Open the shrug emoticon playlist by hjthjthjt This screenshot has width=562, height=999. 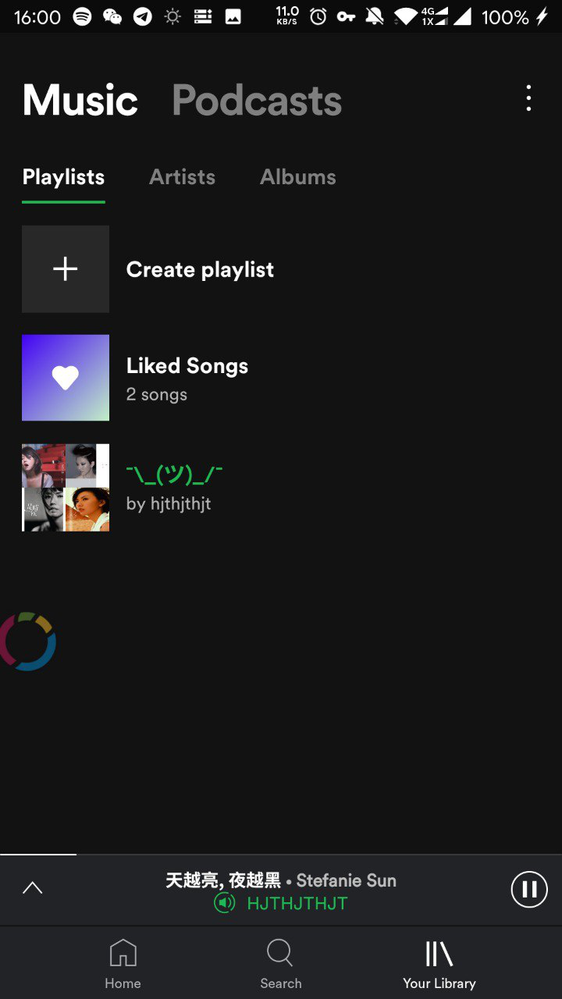(281, 487)
